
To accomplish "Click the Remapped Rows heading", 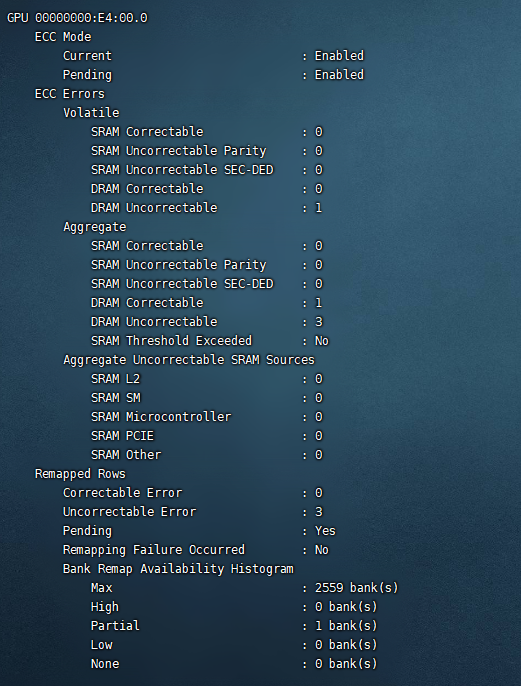I will (x=80, y=474).
